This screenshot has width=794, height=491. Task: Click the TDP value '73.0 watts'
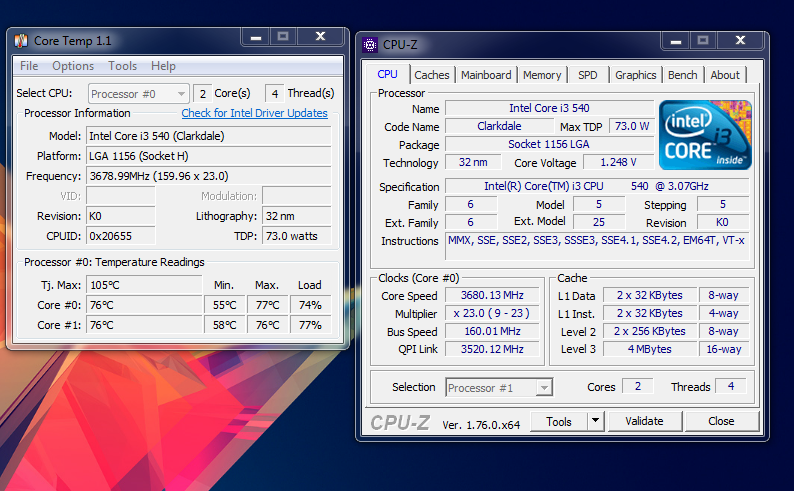(x=297, y=236)
